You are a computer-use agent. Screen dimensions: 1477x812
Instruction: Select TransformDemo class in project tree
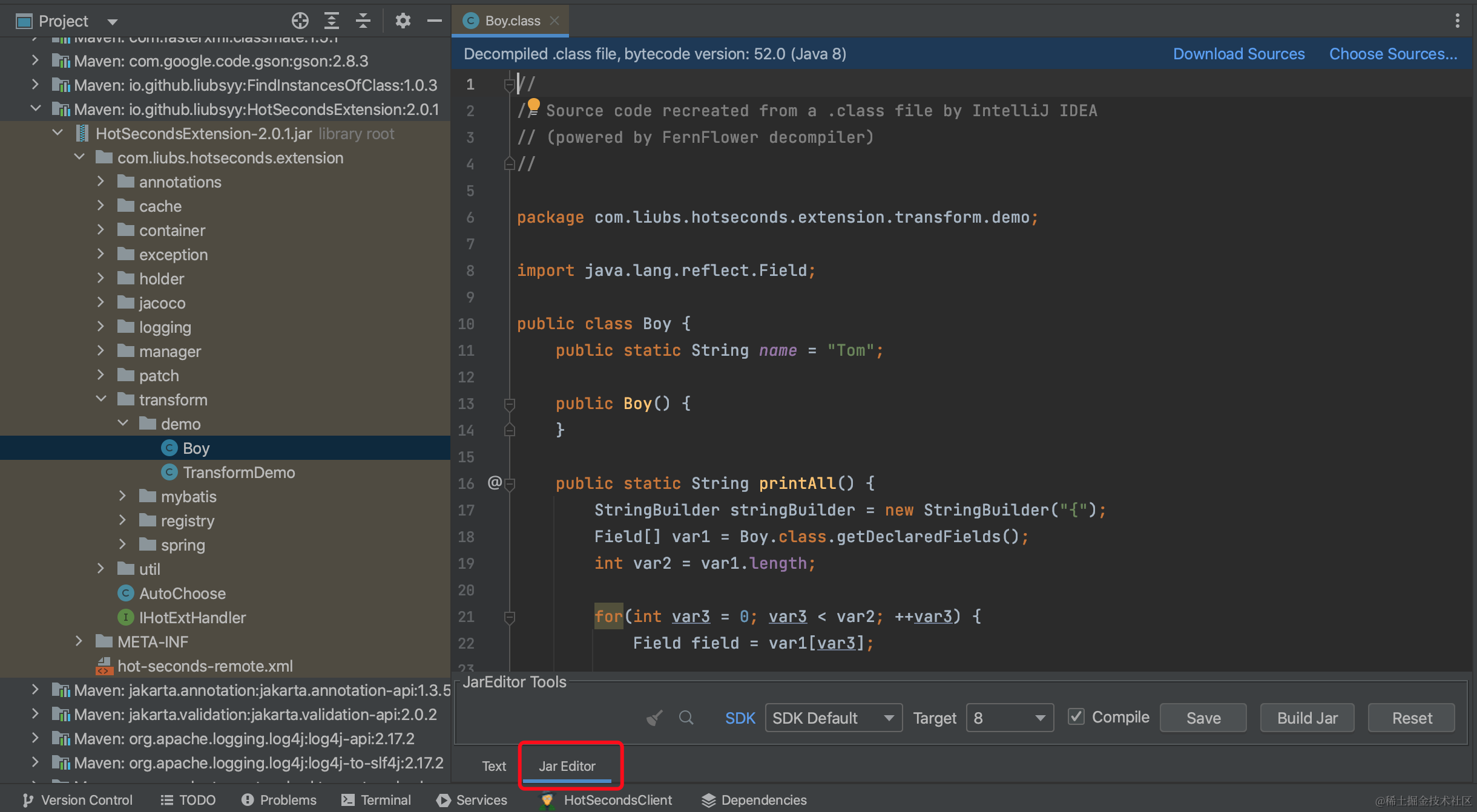(238, 472)
